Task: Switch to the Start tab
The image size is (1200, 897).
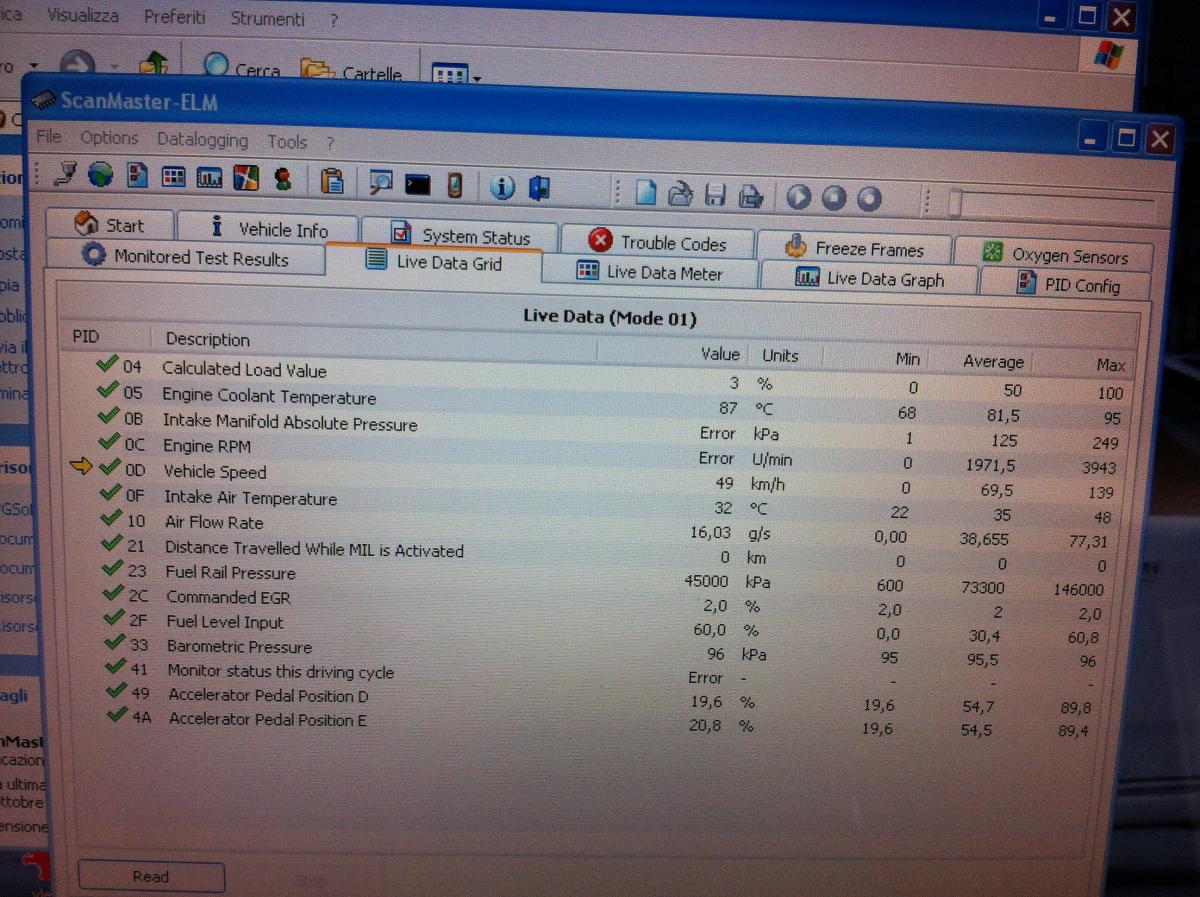Action: coord(110,225)
